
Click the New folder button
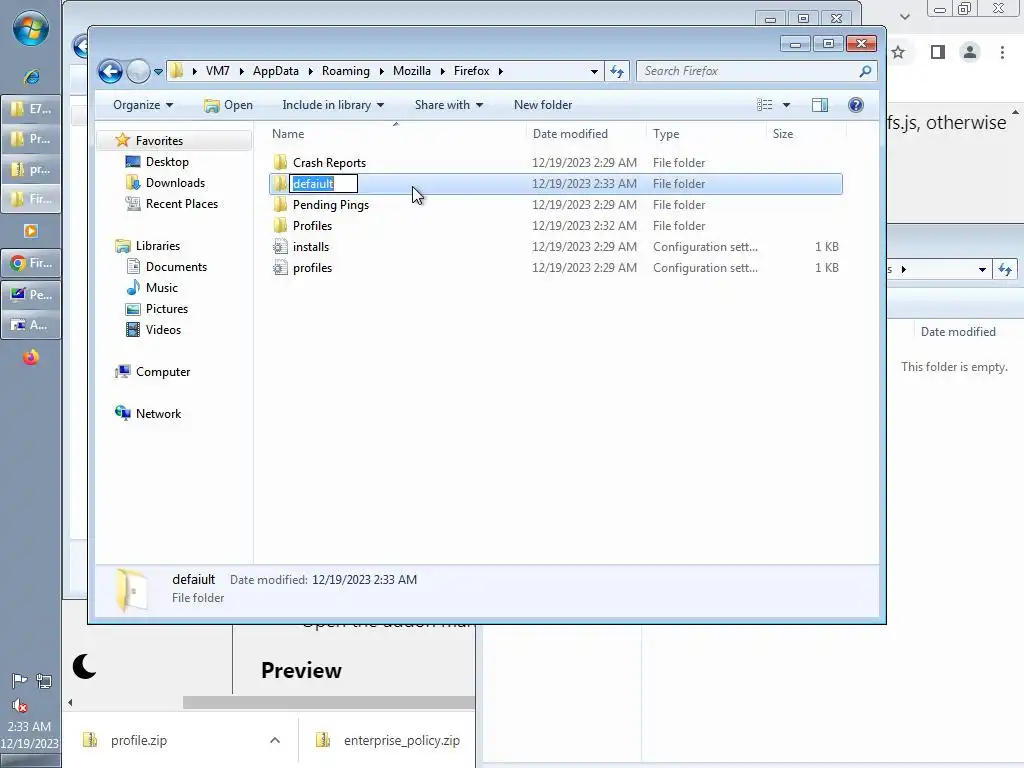(x=543, y=105)
